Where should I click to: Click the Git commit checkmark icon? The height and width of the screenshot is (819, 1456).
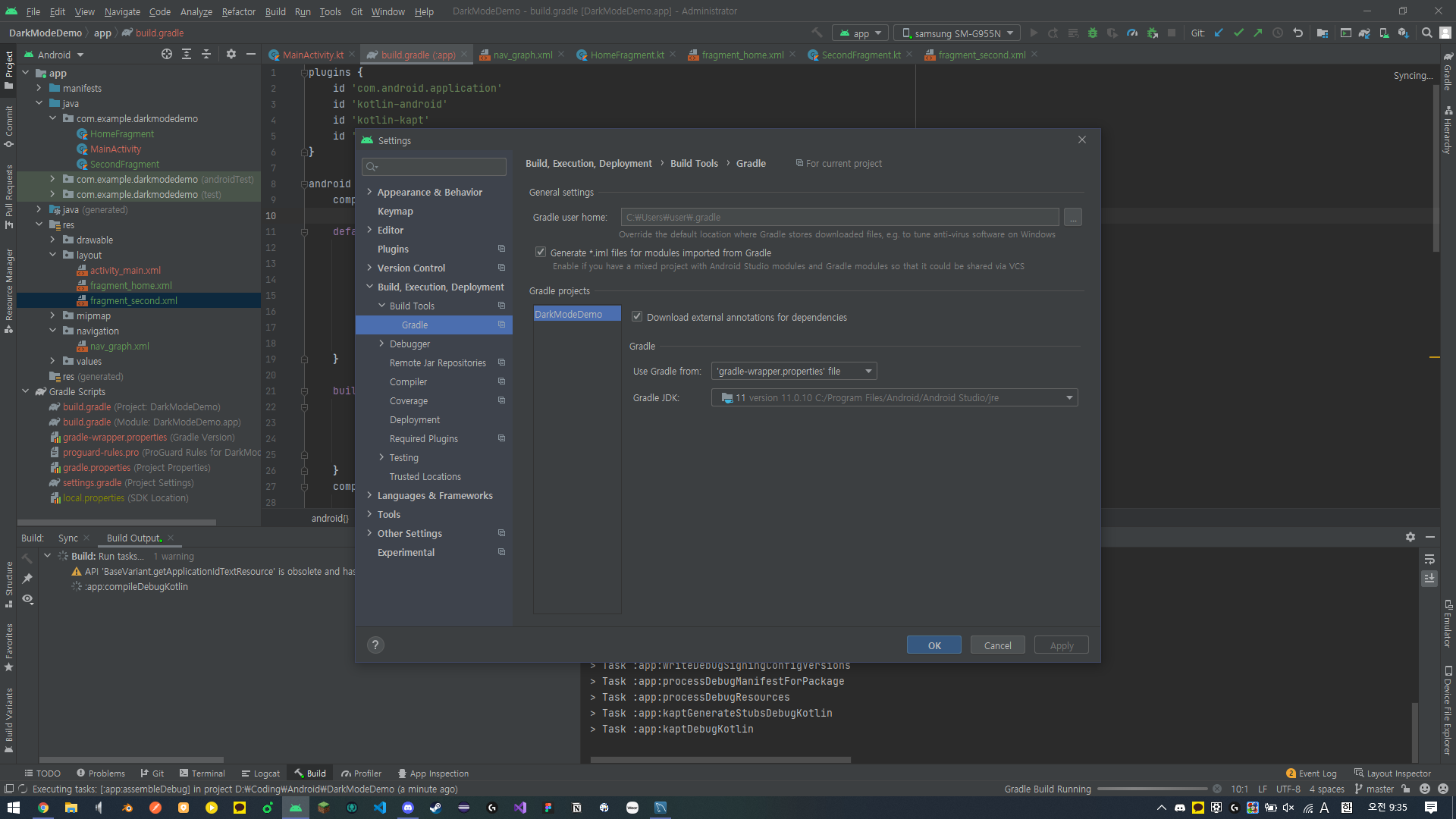(x=1238, y=33)
